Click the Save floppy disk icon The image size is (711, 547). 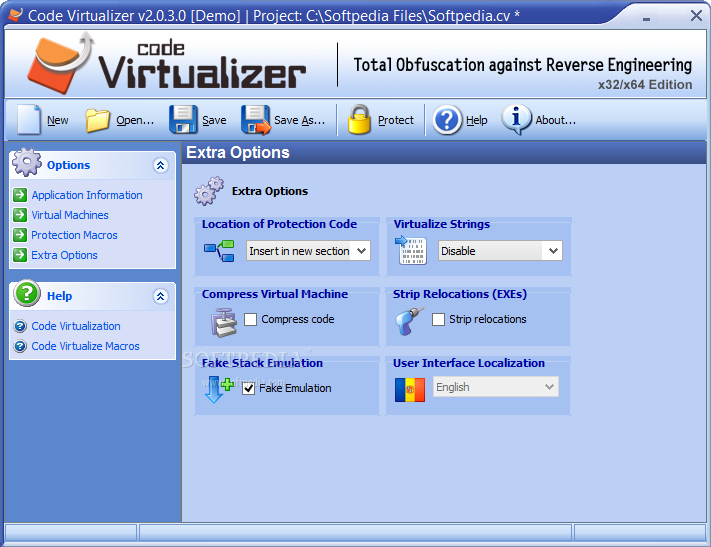(183, 120)
